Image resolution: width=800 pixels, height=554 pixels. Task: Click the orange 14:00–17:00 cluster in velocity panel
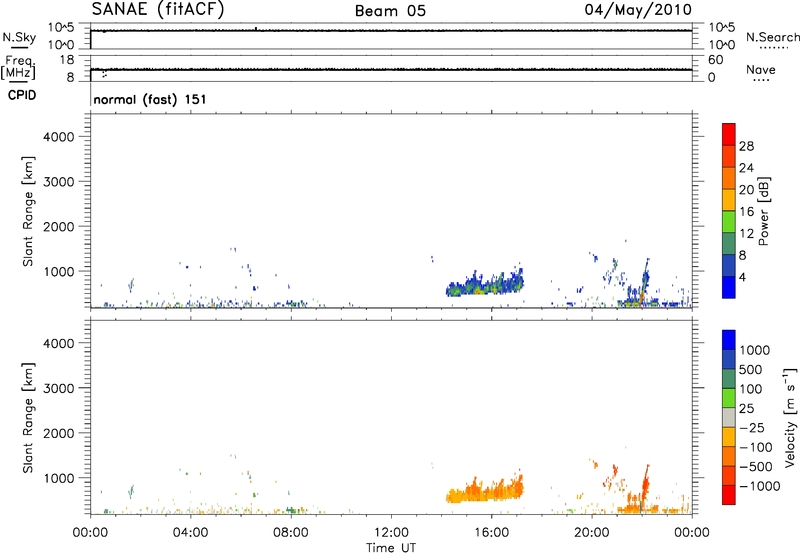coord(485,490)
